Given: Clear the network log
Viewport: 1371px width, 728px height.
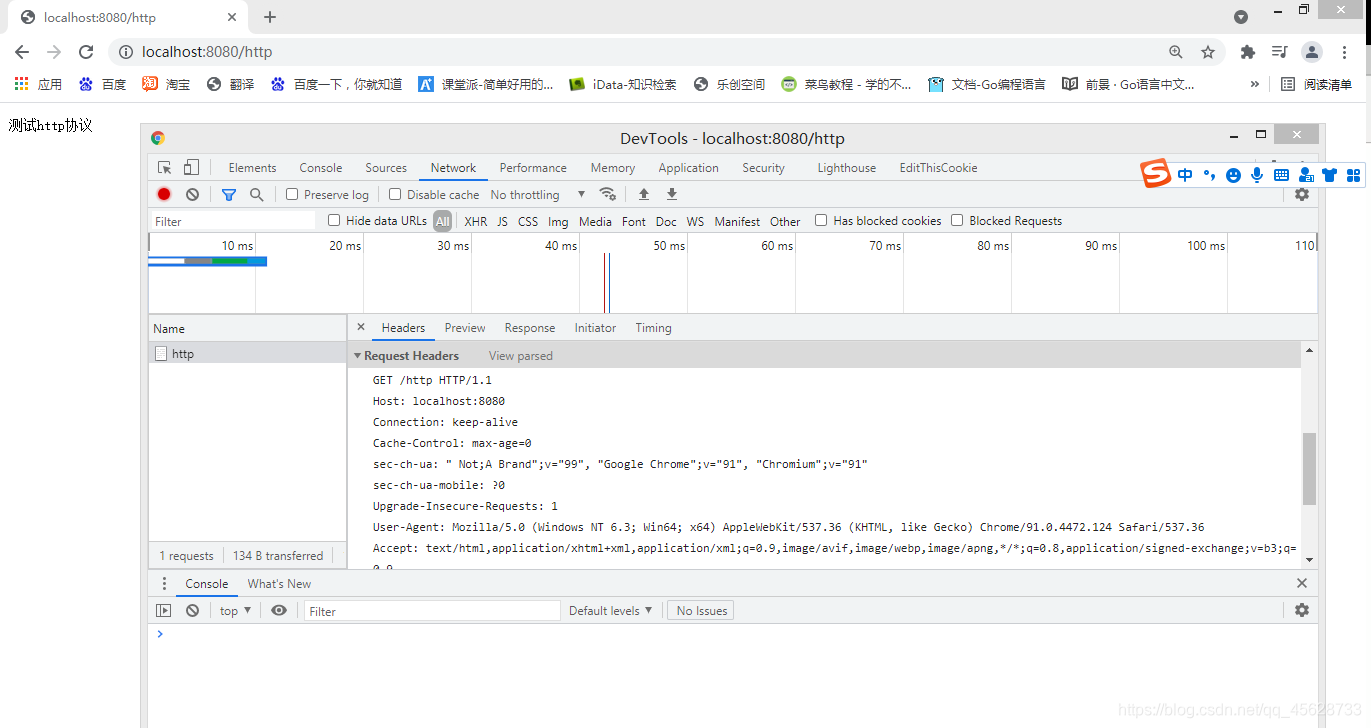Looking at the screenshot, I should [192, 194].
